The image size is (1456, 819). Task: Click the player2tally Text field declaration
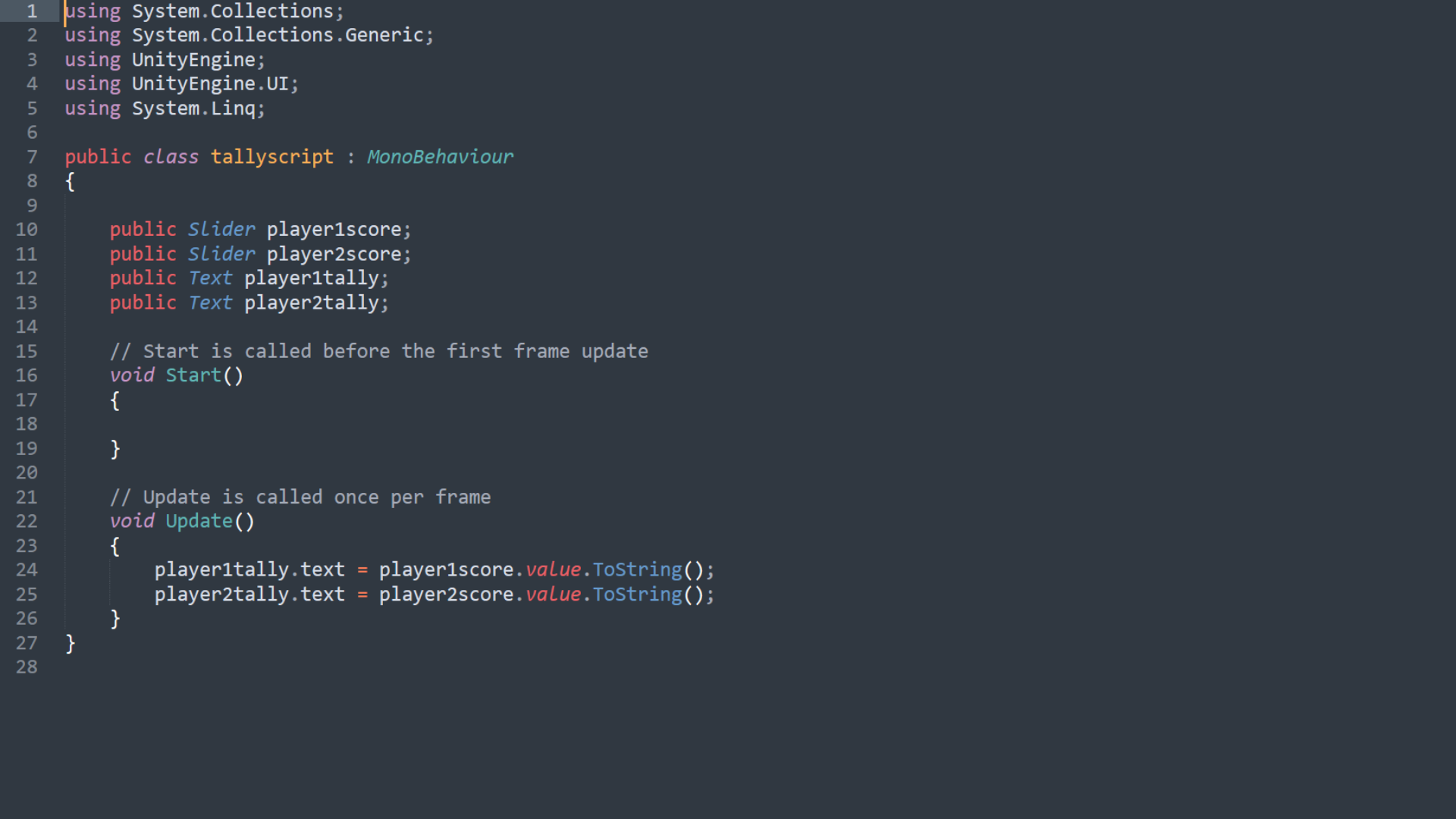point(249,303)
